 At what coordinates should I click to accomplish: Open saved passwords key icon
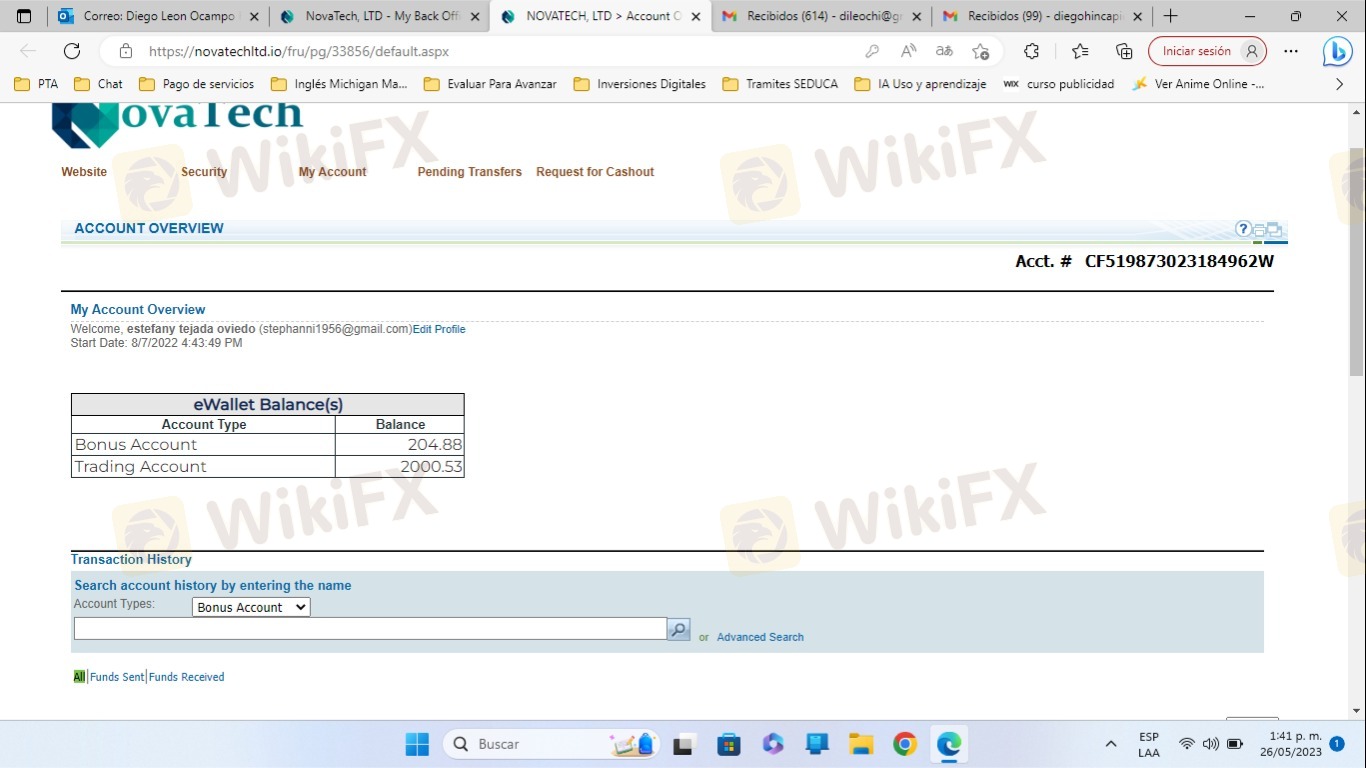(x=872, y=51)
